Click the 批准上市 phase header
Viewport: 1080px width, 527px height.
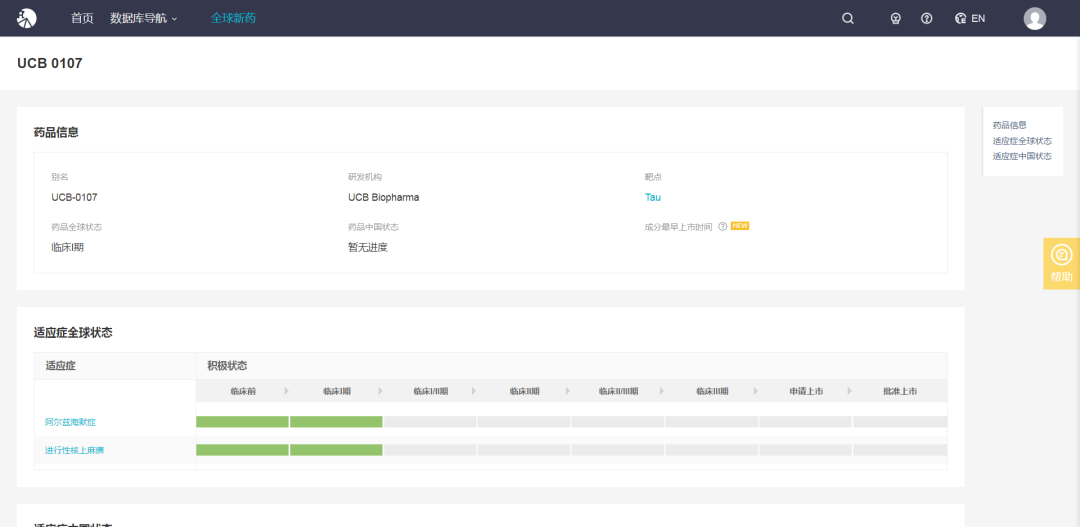900,391
